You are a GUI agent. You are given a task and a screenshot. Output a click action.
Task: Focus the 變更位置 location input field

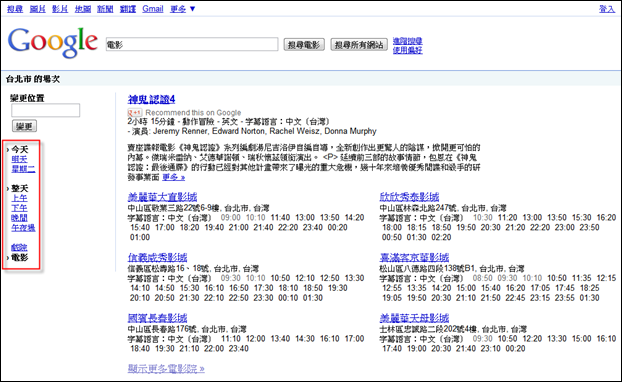pyautogui.click(x=46, y=110)
